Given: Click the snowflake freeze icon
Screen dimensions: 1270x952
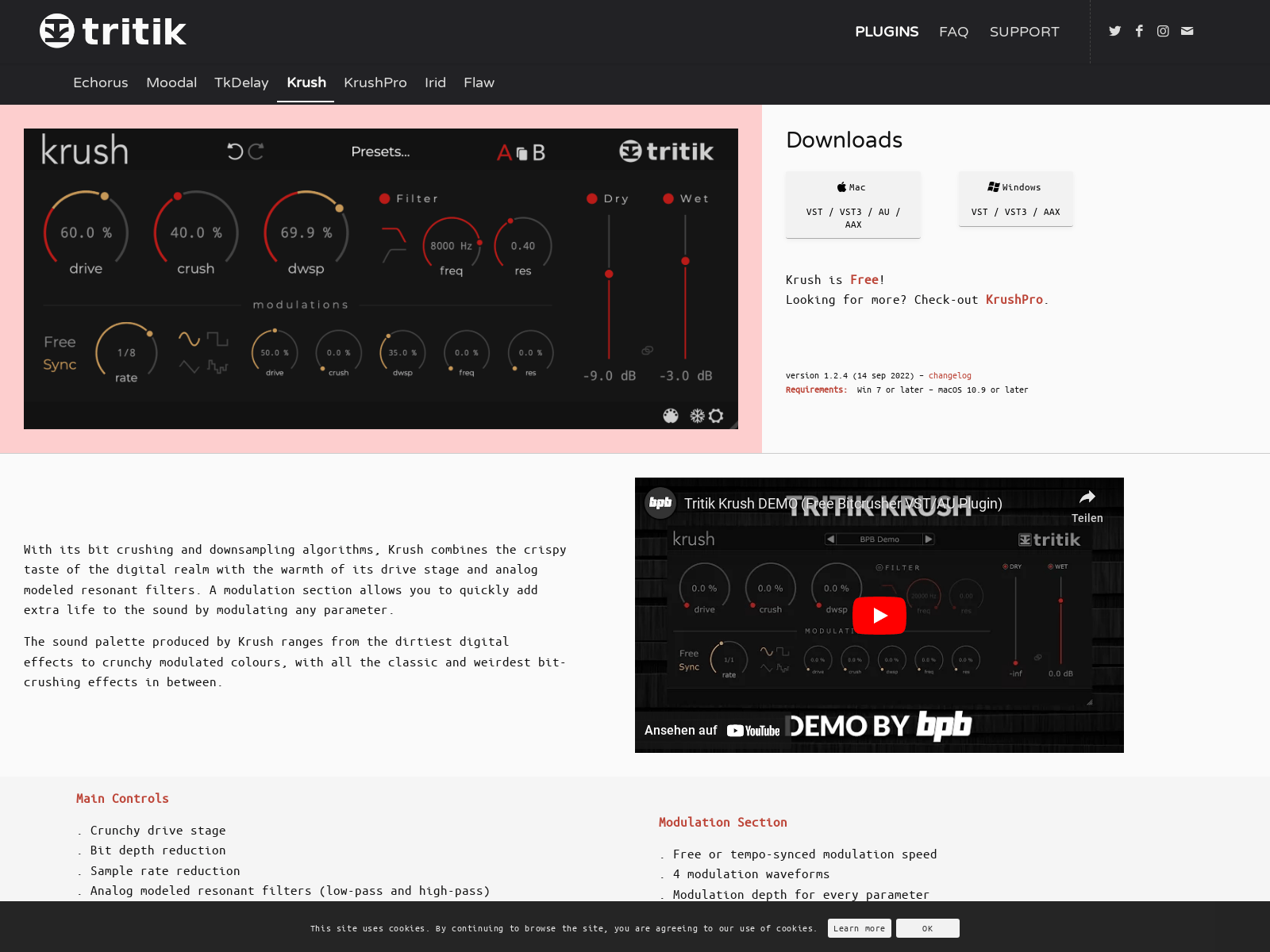Looking at the screenshot, I should 697,416.
